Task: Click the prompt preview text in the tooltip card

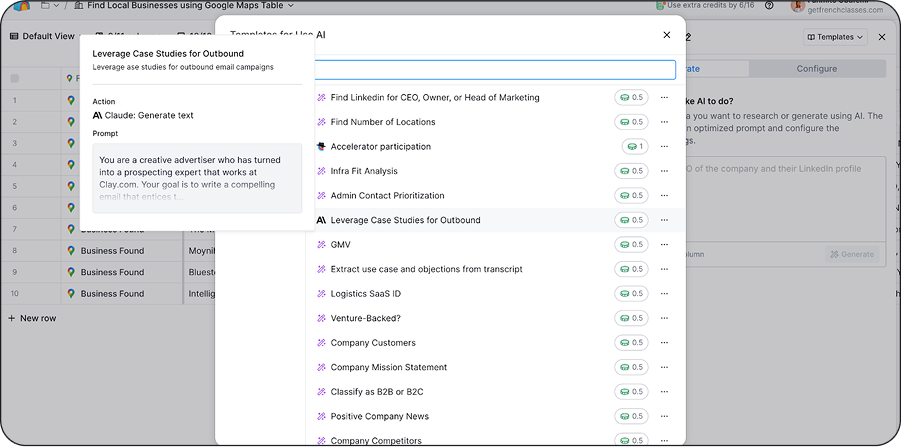Action: [x=197, y=178]
